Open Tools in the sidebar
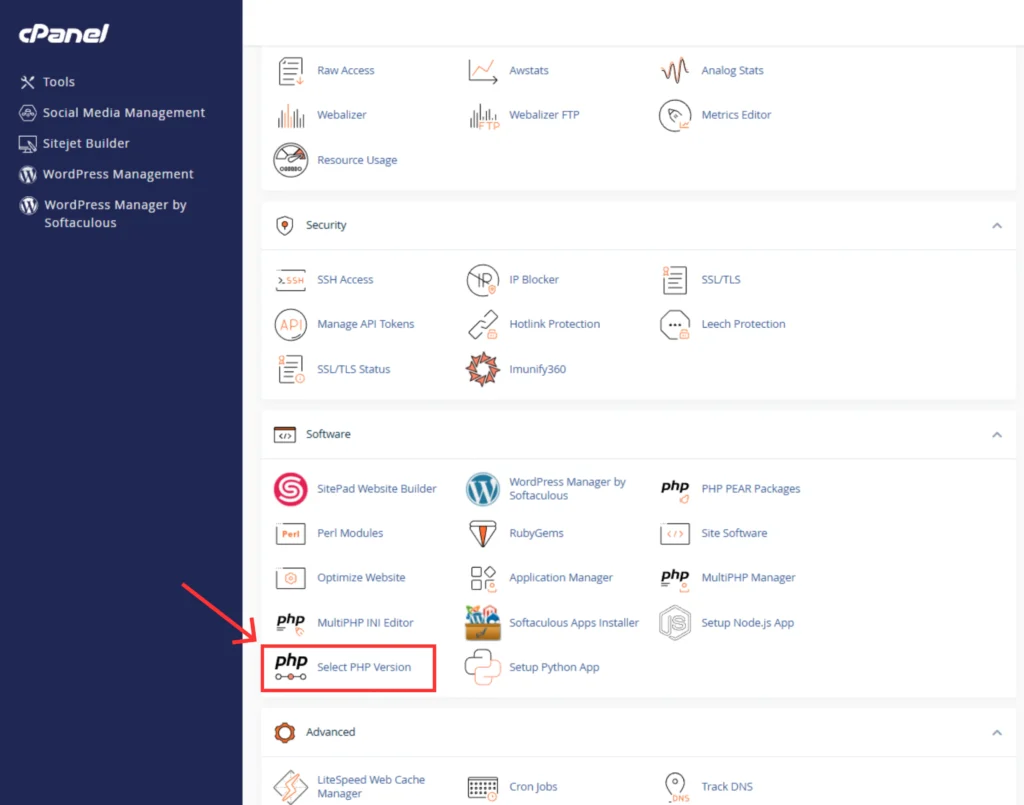Image resolution: width=1024 pixels, height=805 pixels. pyautogui.click(x=47, y=82)
